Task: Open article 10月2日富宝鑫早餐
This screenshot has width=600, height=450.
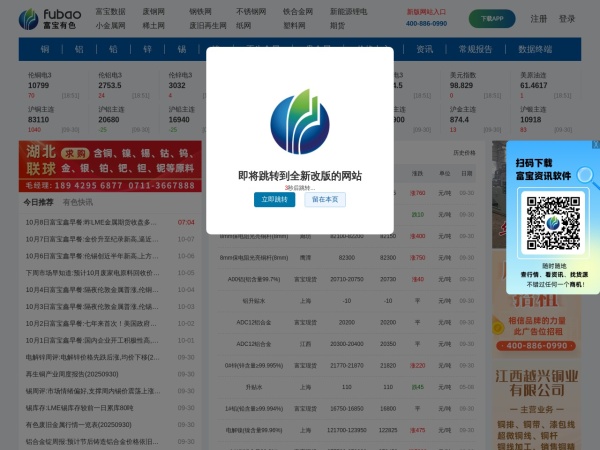Action: tap(91, 323)
